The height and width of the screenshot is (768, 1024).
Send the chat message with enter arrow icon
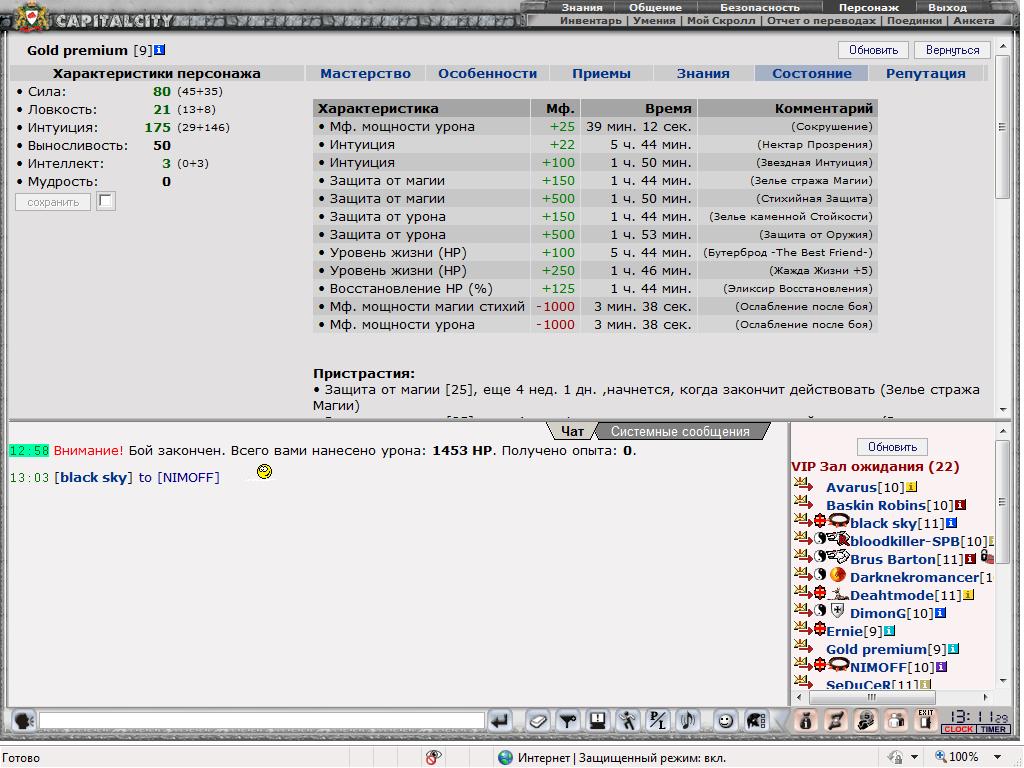pos(500,721)
